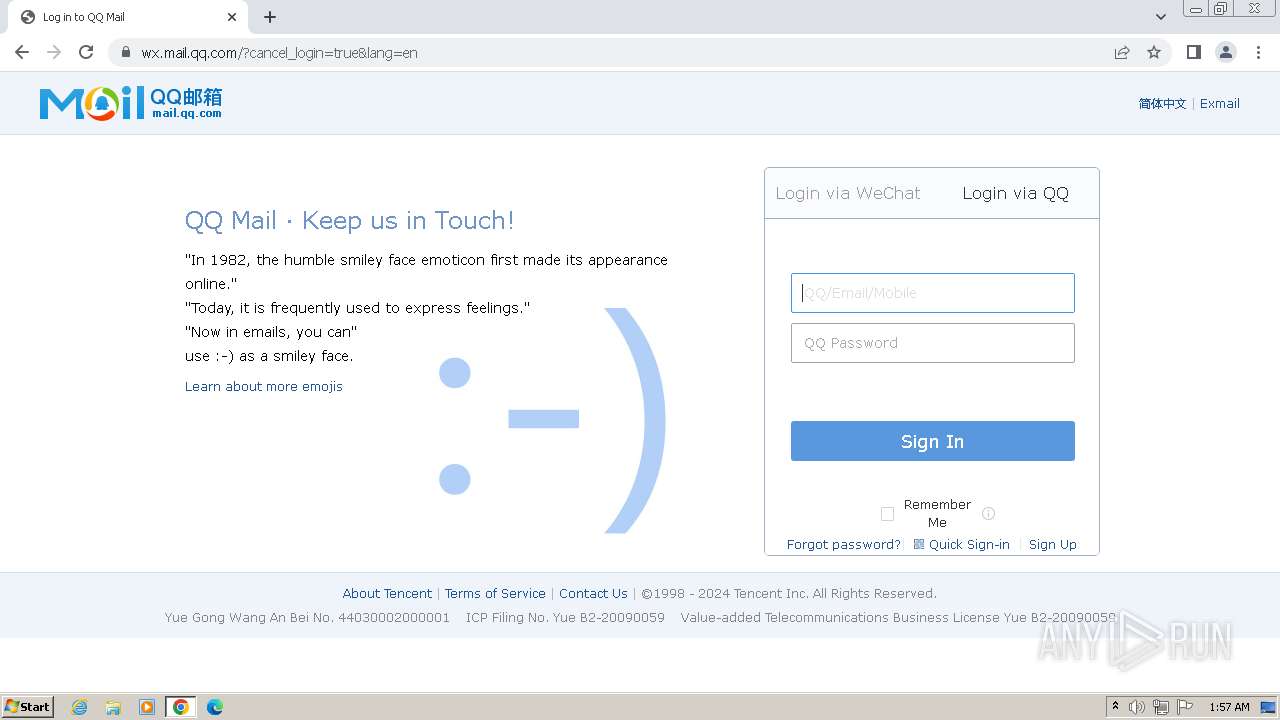1280x720 pixels.
Task: Select the Login via QQ tab
Action: click(1015, 193)
